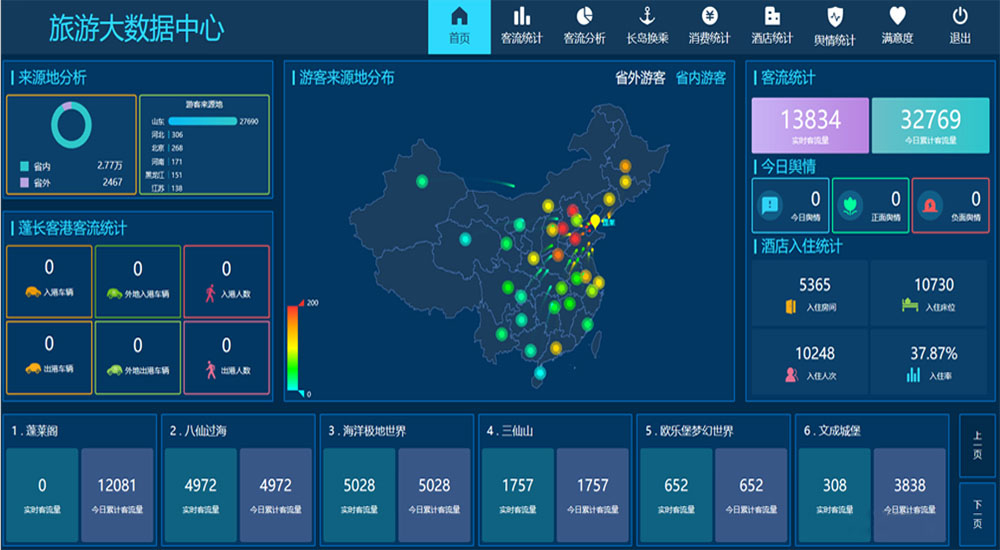Click the 负面舆情 alarm icon
1000x550 pixels.
tap(929, 205)
